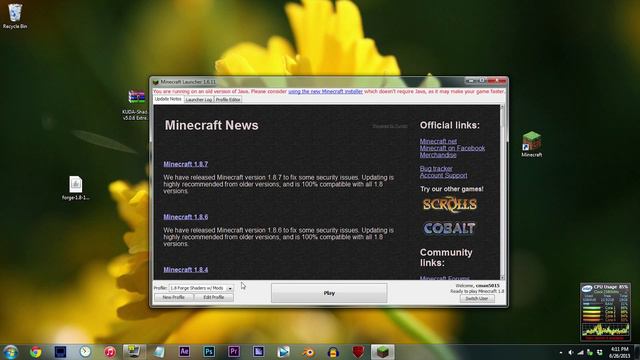Click the Edit Profile button
Screen dimensions: 640x360
pyautogui.click(x=213, y=298)
